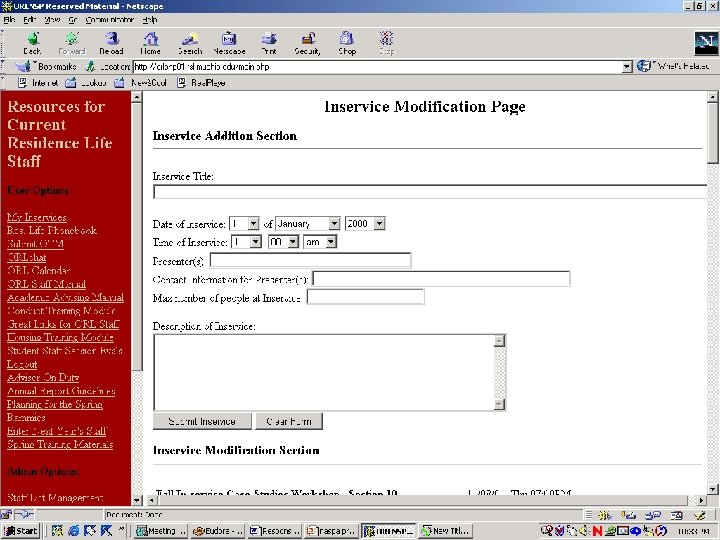Viewport: 720px width, 540px height.
Task: Open the My Inservices link
Action: [x=37, y=217]
